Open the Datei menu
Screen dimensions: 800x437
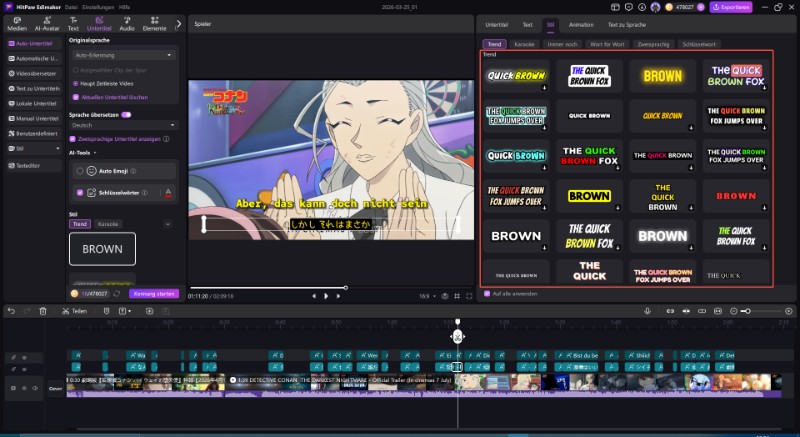(x=71, y=7)
